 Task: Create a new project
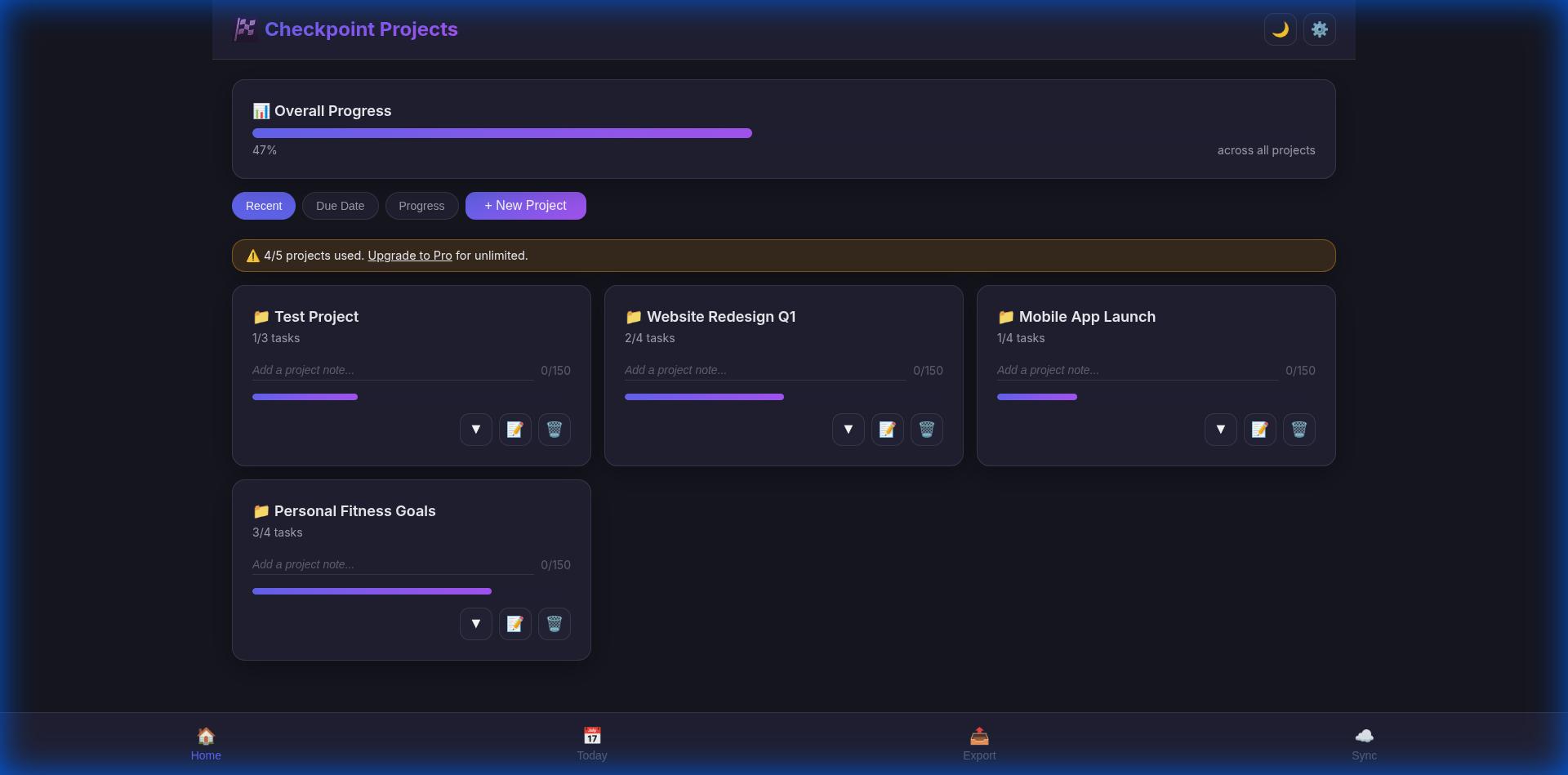[526, 206]
